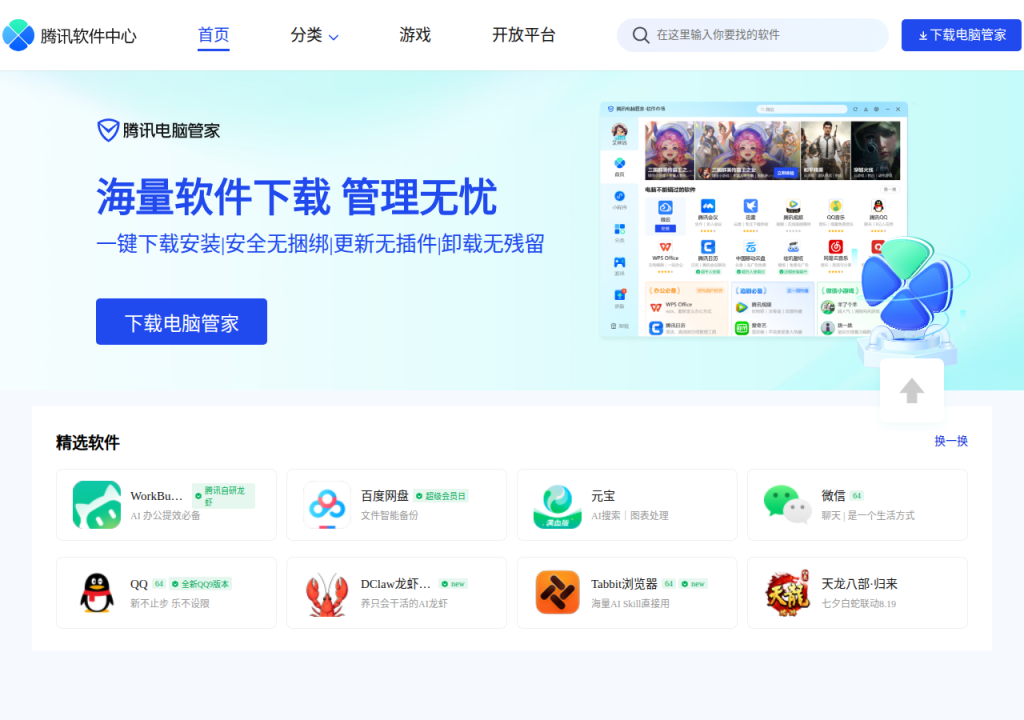Click the Tencent Software Center logo icon

(x=18, y=35)
